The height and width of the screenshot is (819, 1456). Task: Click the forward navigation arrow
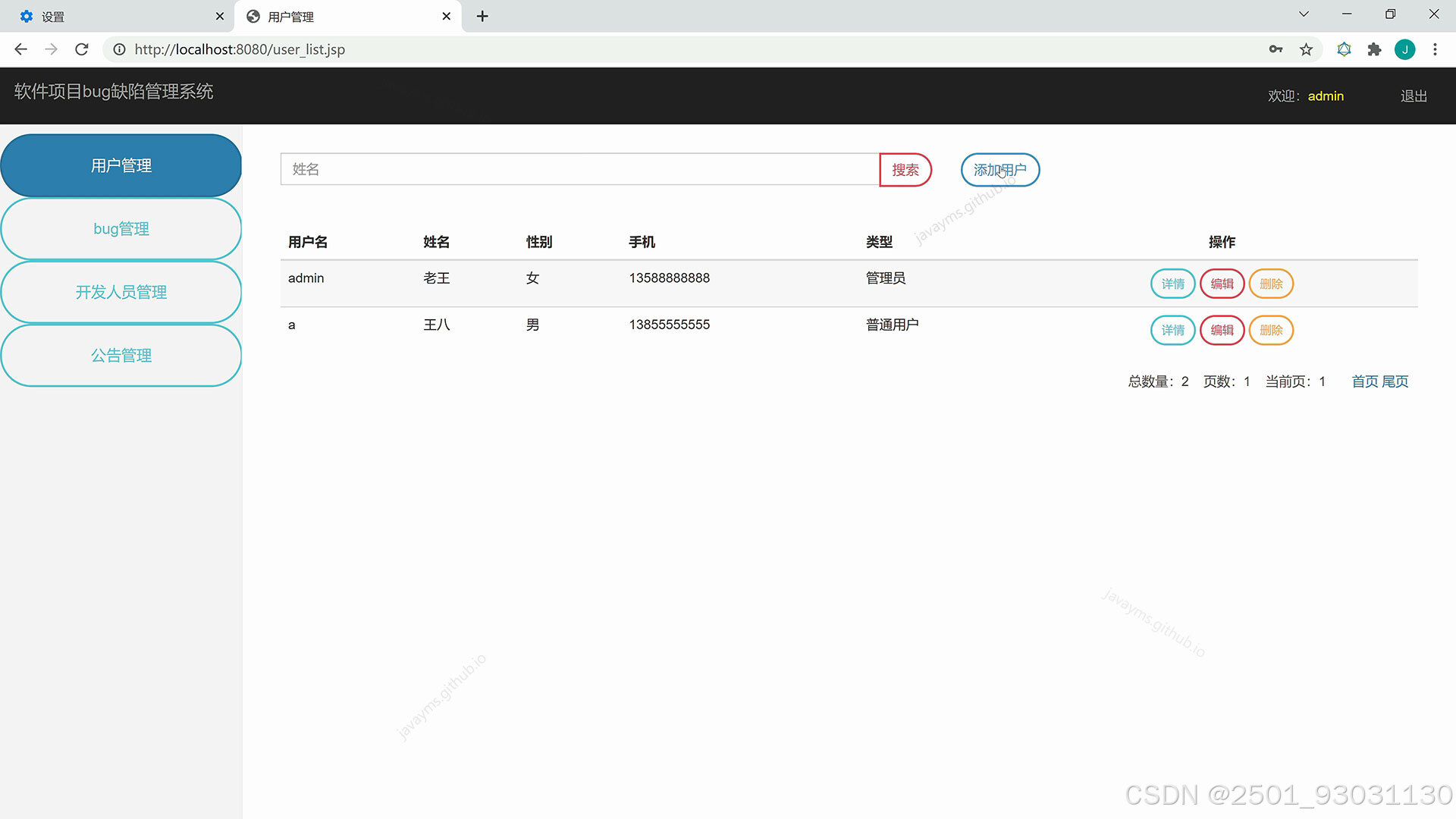51,49
